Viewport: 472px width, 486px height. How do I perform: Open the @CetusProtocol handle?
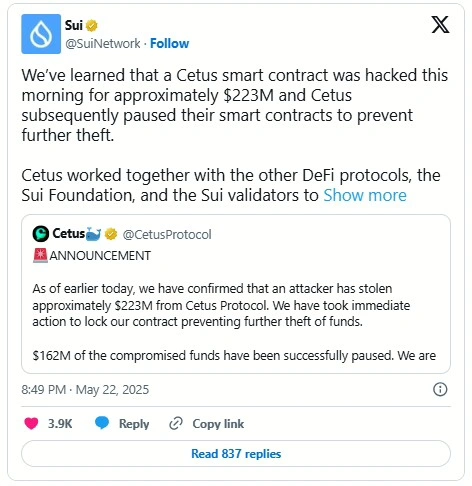coord(167,235)
